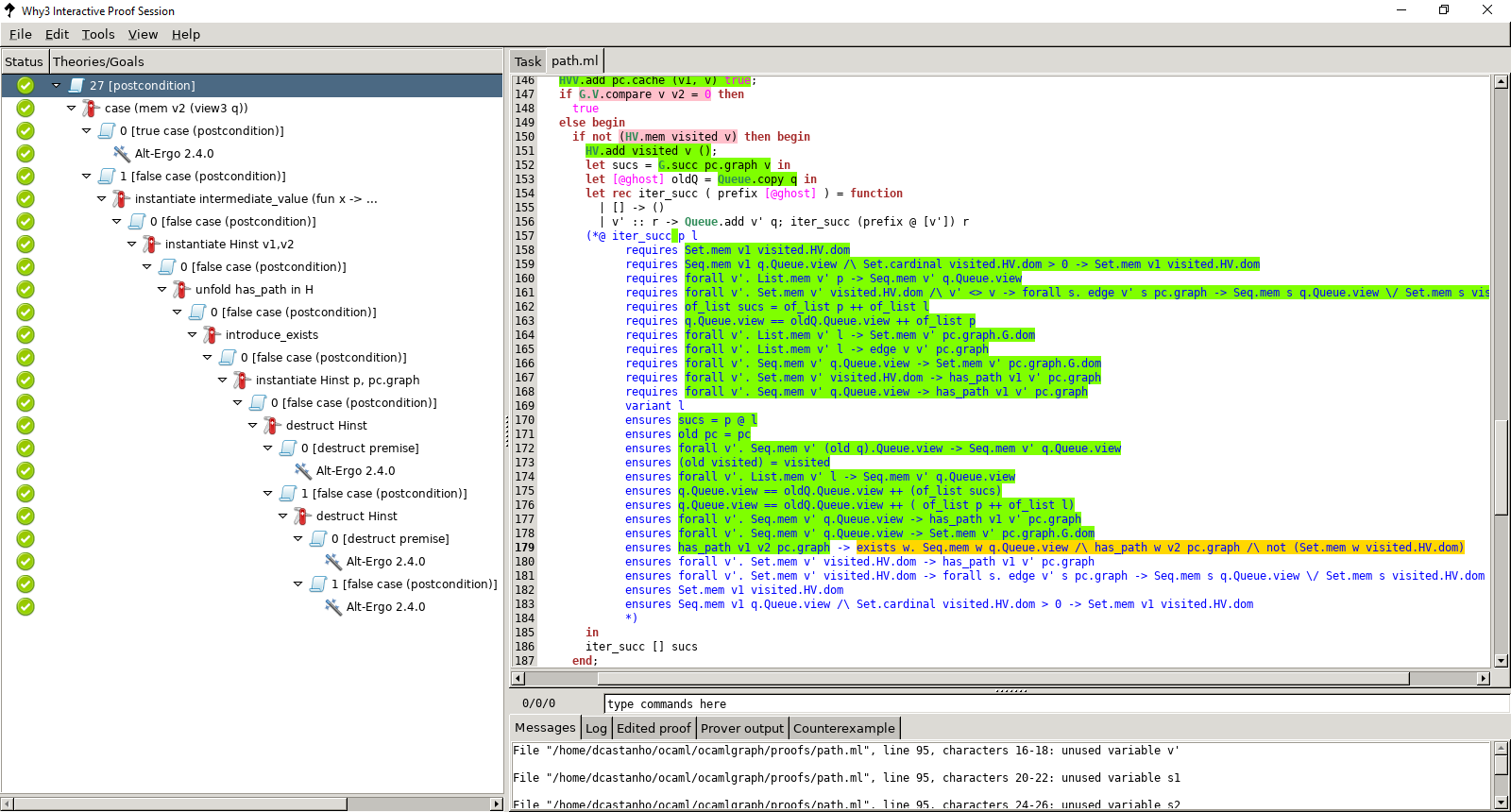Click transformation icon of instantiate Hinst p, pc.graph
This screenshot has height=812, width=1511.
[243, 380]
